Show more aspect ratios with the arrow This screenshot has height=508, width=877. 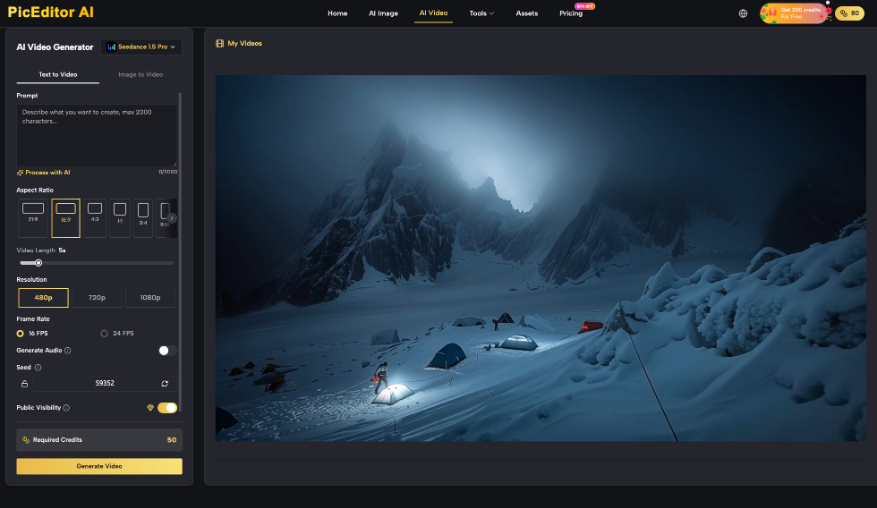point(172,218)
